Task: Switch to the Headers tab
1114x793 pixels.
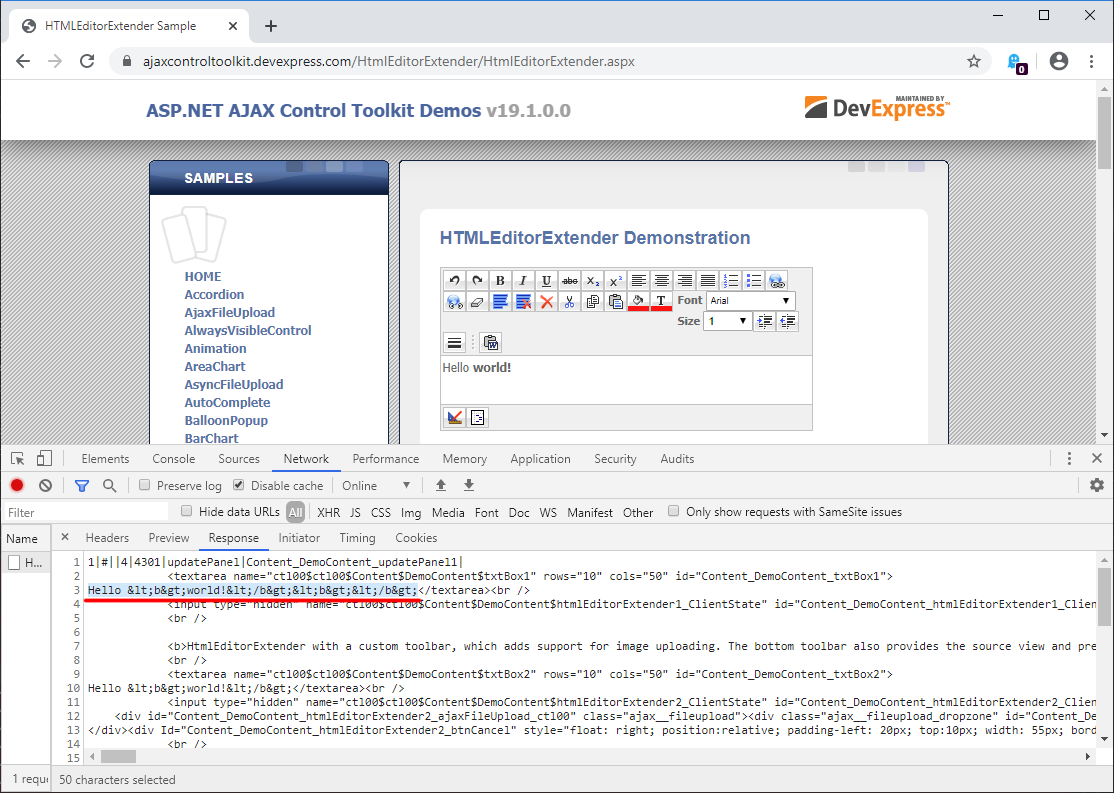Action: (x=107, y=537)
